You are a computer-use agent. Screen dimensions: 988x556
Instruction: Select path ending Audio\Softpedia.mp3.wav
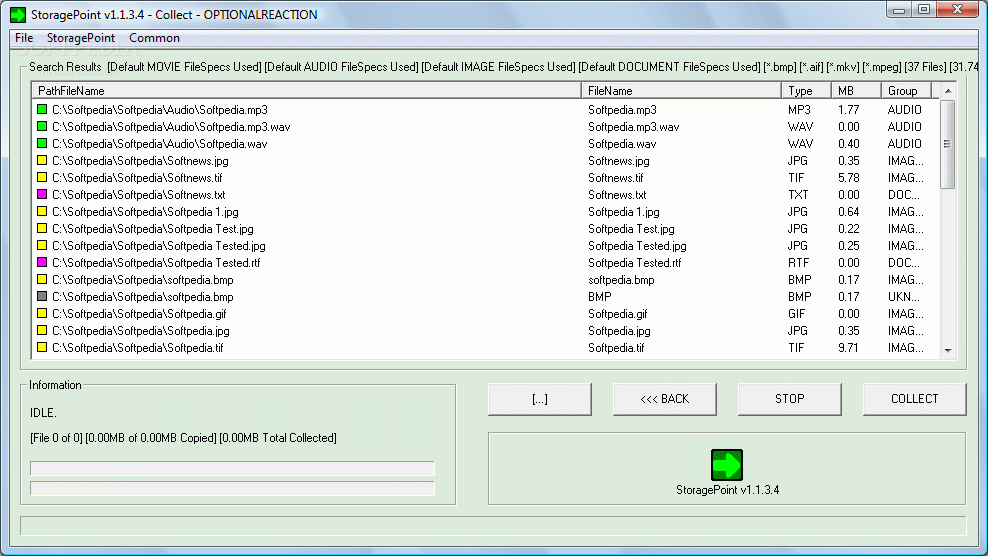pyautogui.click(x=171, y=127)
